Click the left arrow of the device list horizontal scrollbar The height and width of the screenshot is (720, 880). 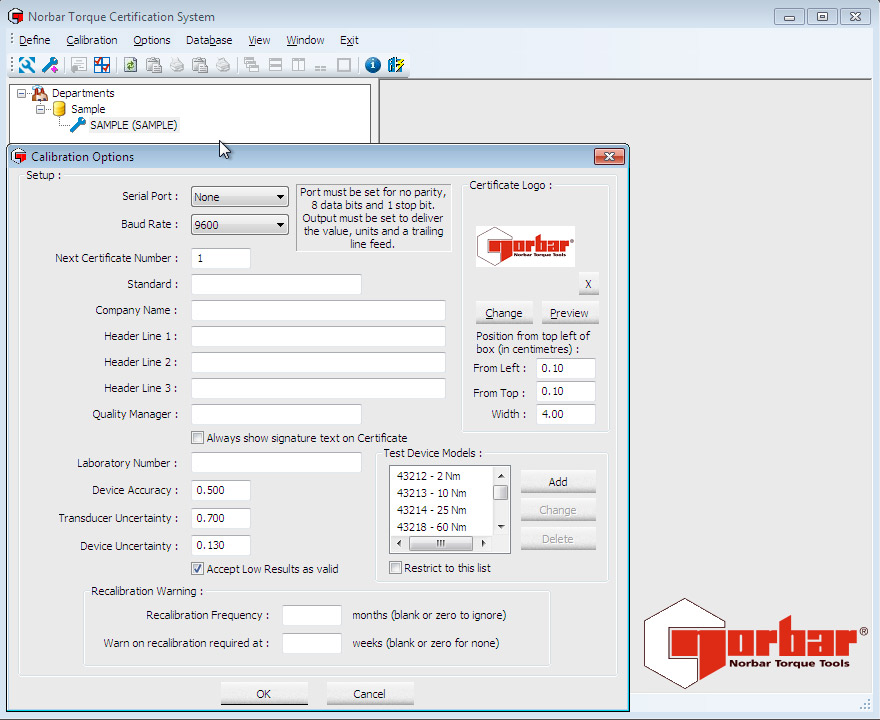click(x=399, y=543)
